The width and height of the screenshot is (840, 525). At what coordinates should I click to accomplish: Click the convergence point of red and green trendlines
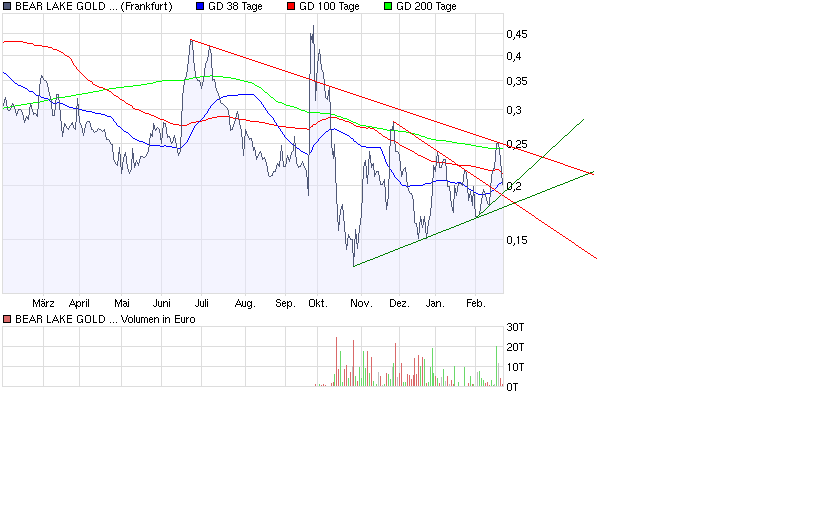point(592,172)
